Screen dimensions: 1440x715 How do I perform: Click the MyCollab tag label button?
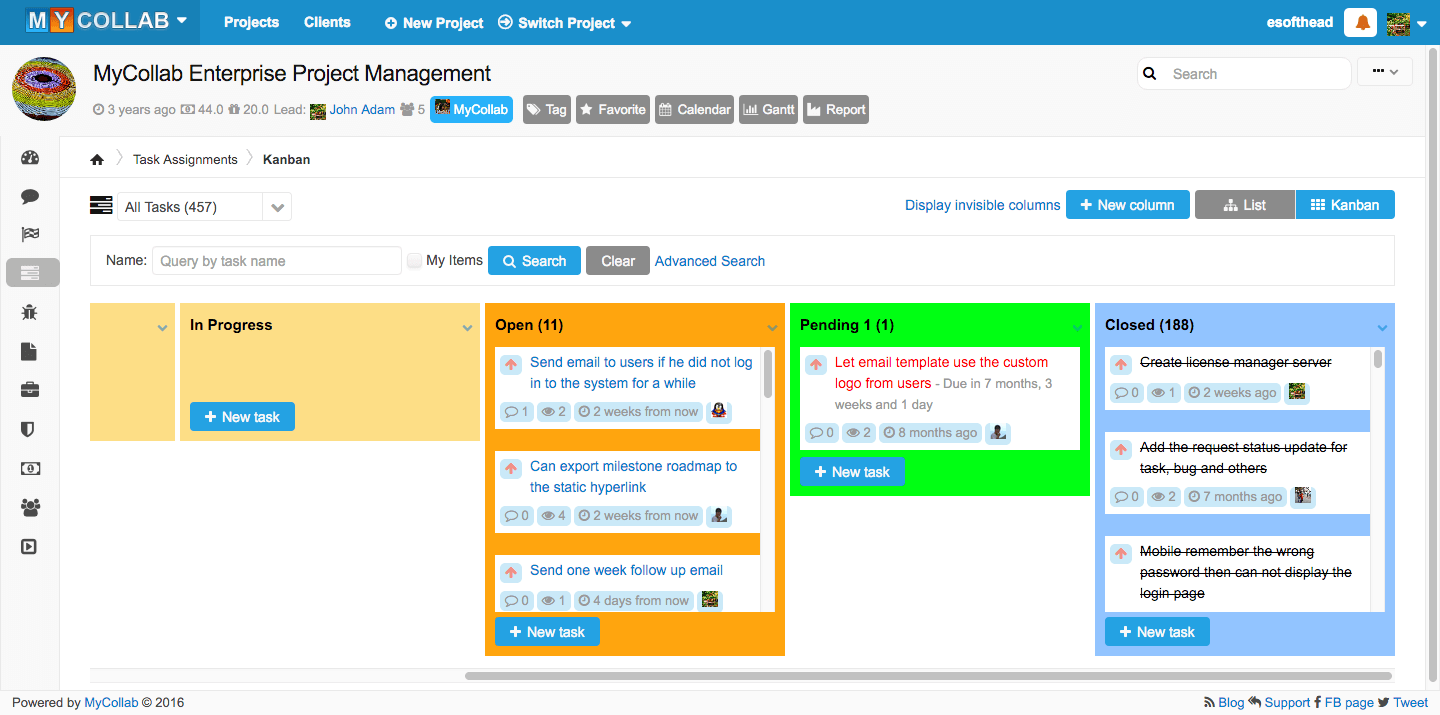pos(470,109)
